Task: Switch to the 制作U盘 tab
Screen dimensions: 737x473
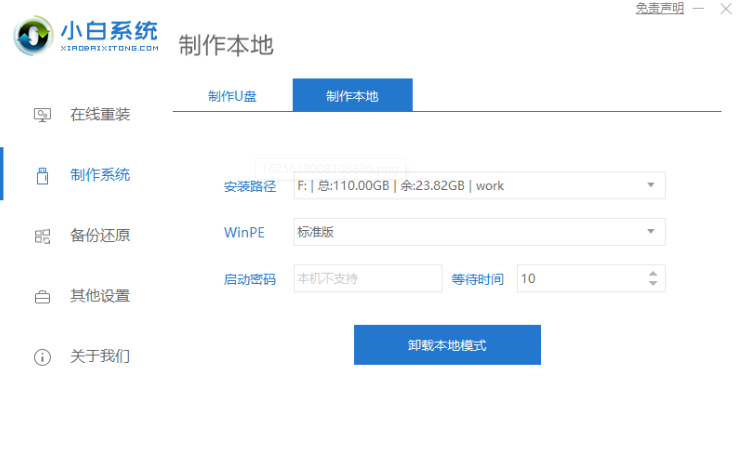Action: pyautogui.click(x=232, y=96)
